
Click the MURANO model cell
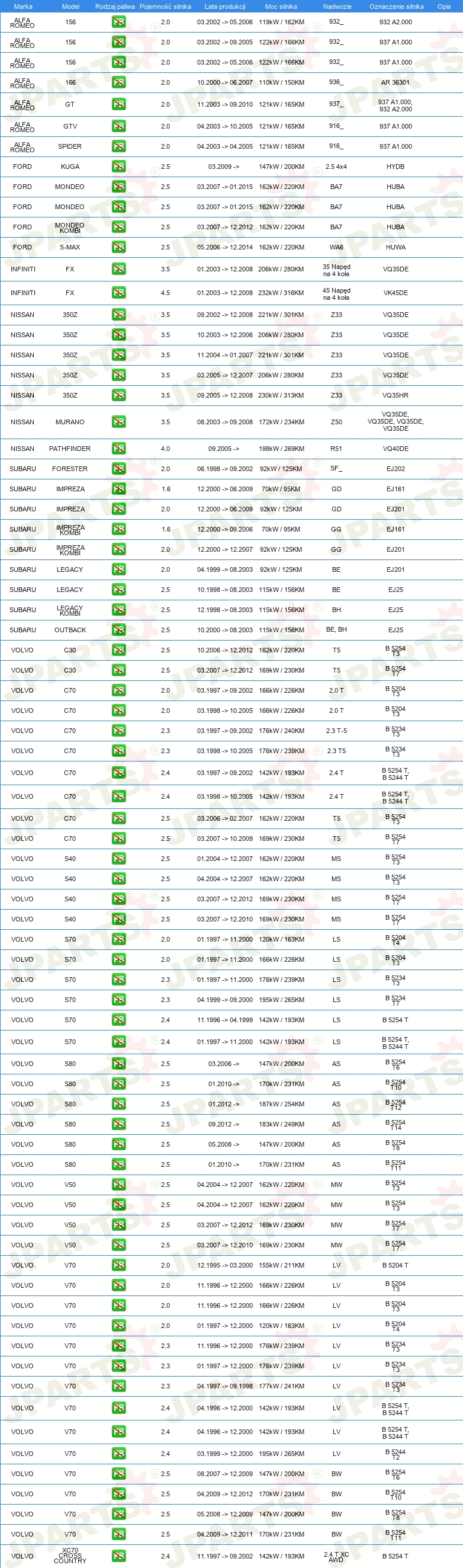pyautogui.click(x=70, y=422)
